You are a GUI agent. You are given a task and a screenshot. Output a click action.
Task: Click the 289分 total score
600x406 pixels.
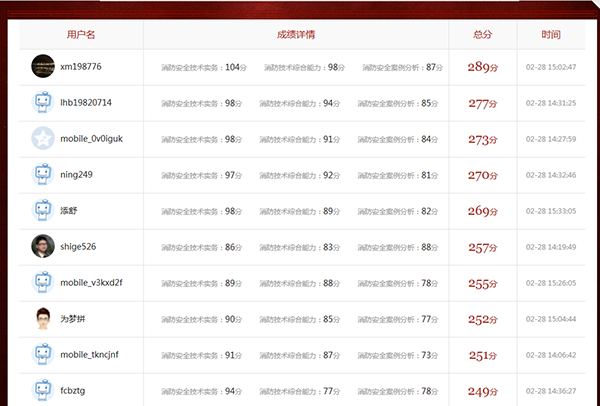(x=483, y=67)
